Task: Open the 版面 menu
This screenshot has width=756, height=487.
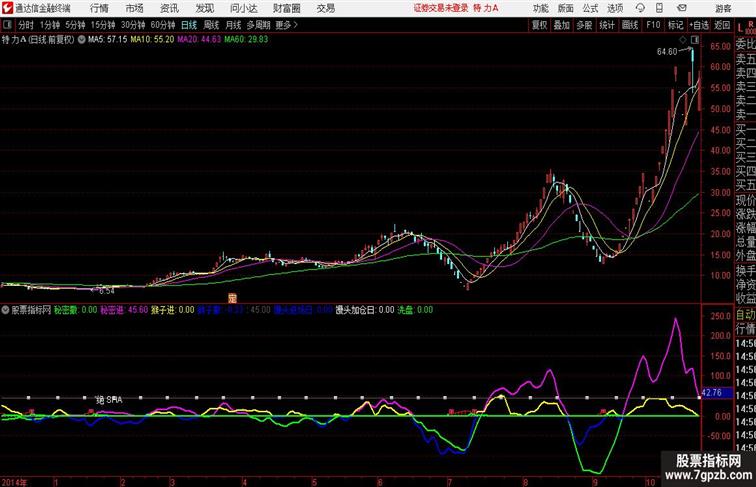Action: pyautogui.click(x=565, y=8)
